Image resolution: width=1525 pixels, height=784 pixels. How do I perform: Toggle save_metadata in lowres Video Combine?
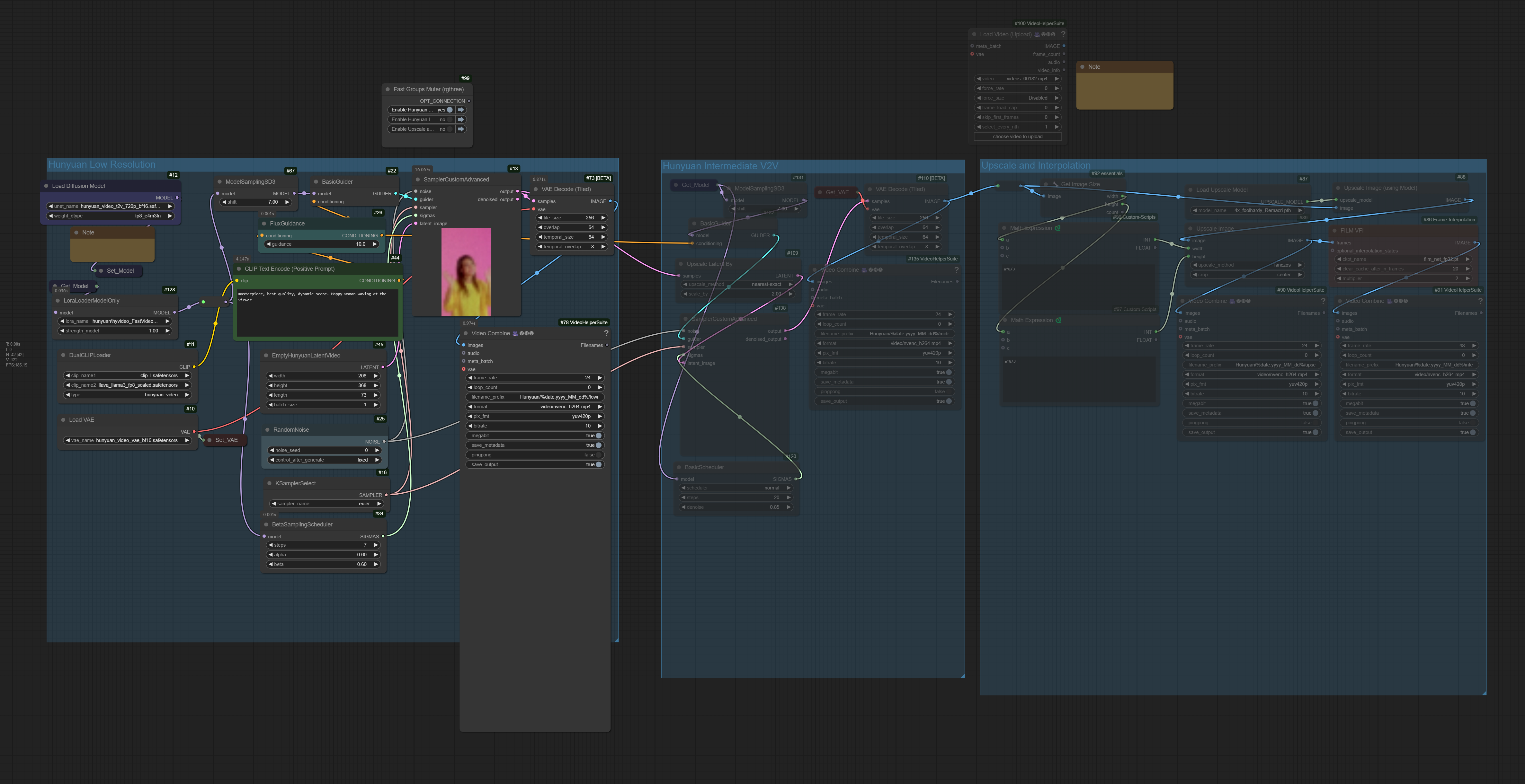599,445
